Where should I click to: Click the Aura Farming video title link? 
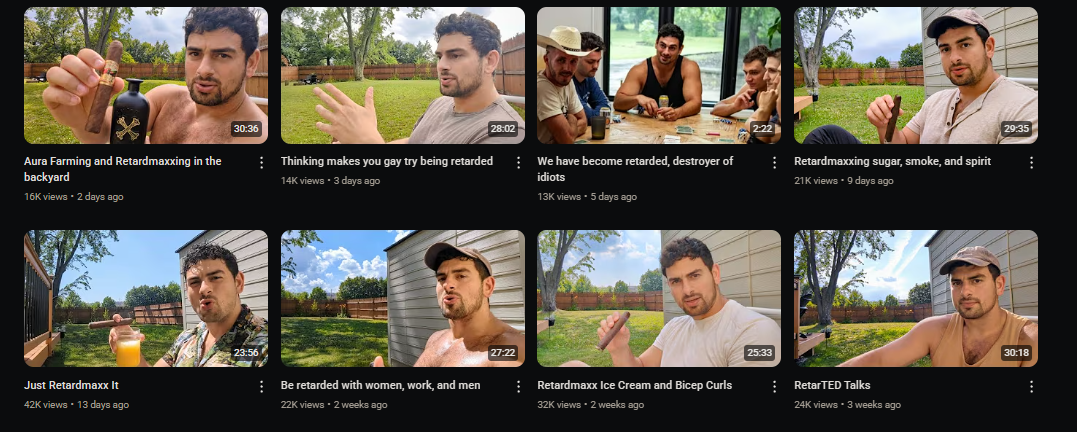coord(122,169)
